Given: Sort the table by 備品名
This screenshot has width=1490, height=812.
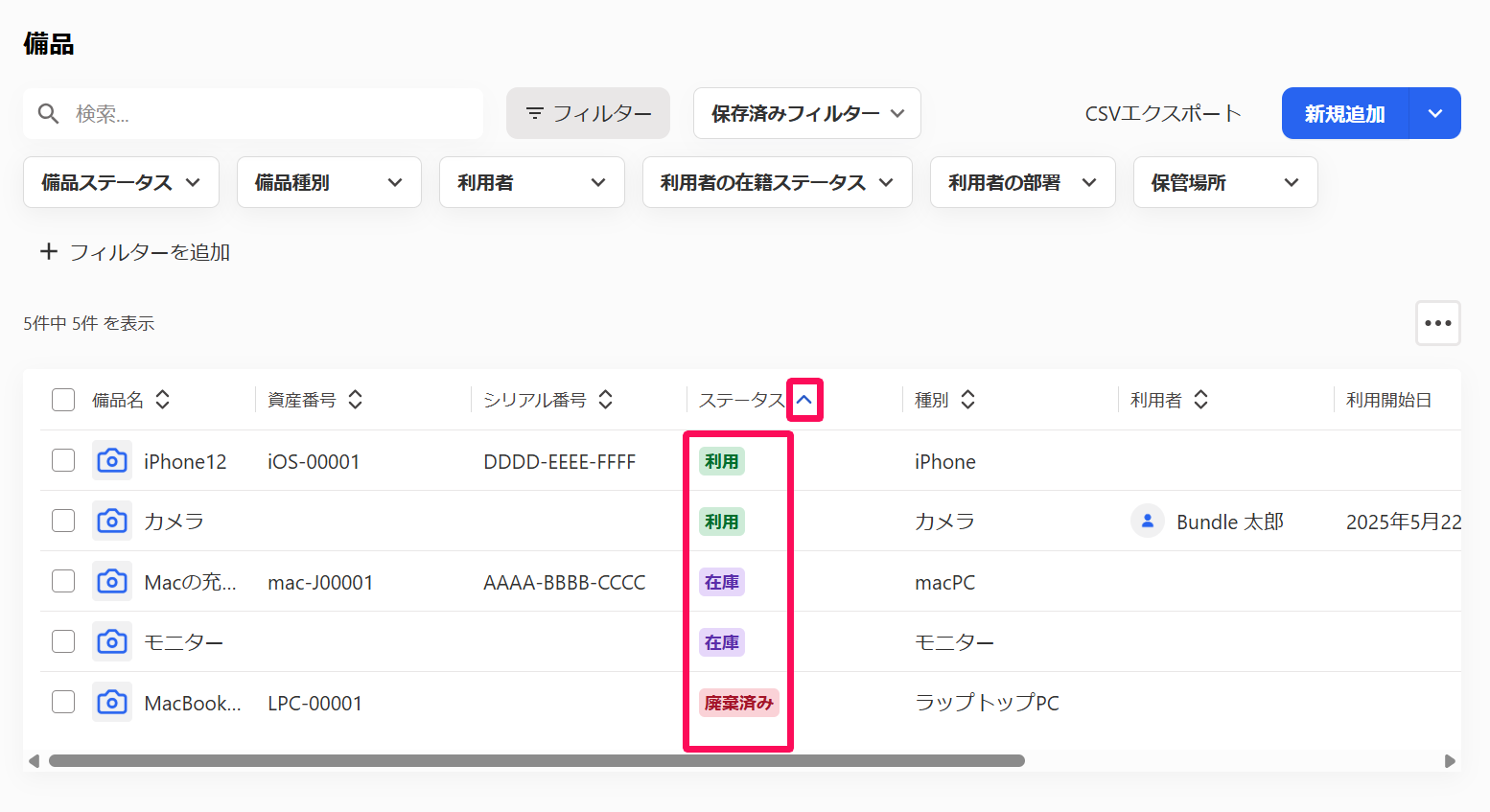Looking at the screenshot, I should 162,399.
